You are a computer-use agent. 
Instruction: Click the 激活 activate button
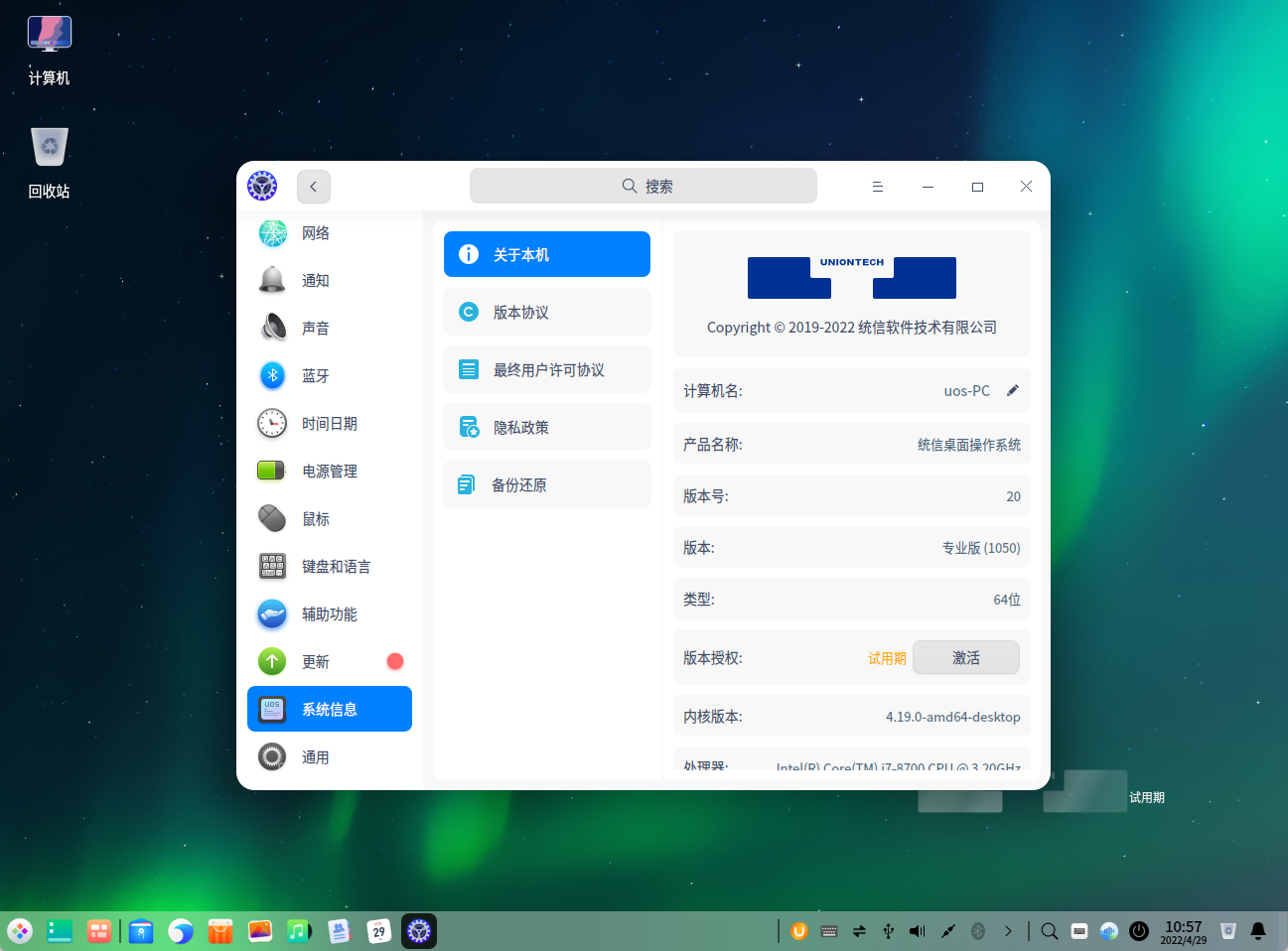pyautogui.click(x=966, y=657)
